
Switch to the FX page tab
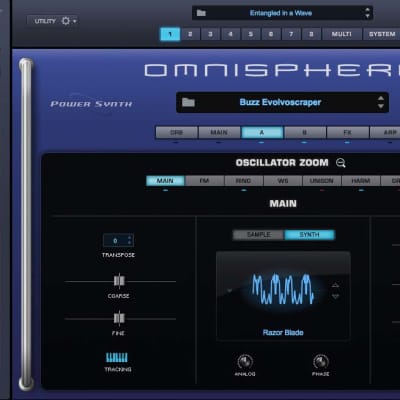pos(347,132)
